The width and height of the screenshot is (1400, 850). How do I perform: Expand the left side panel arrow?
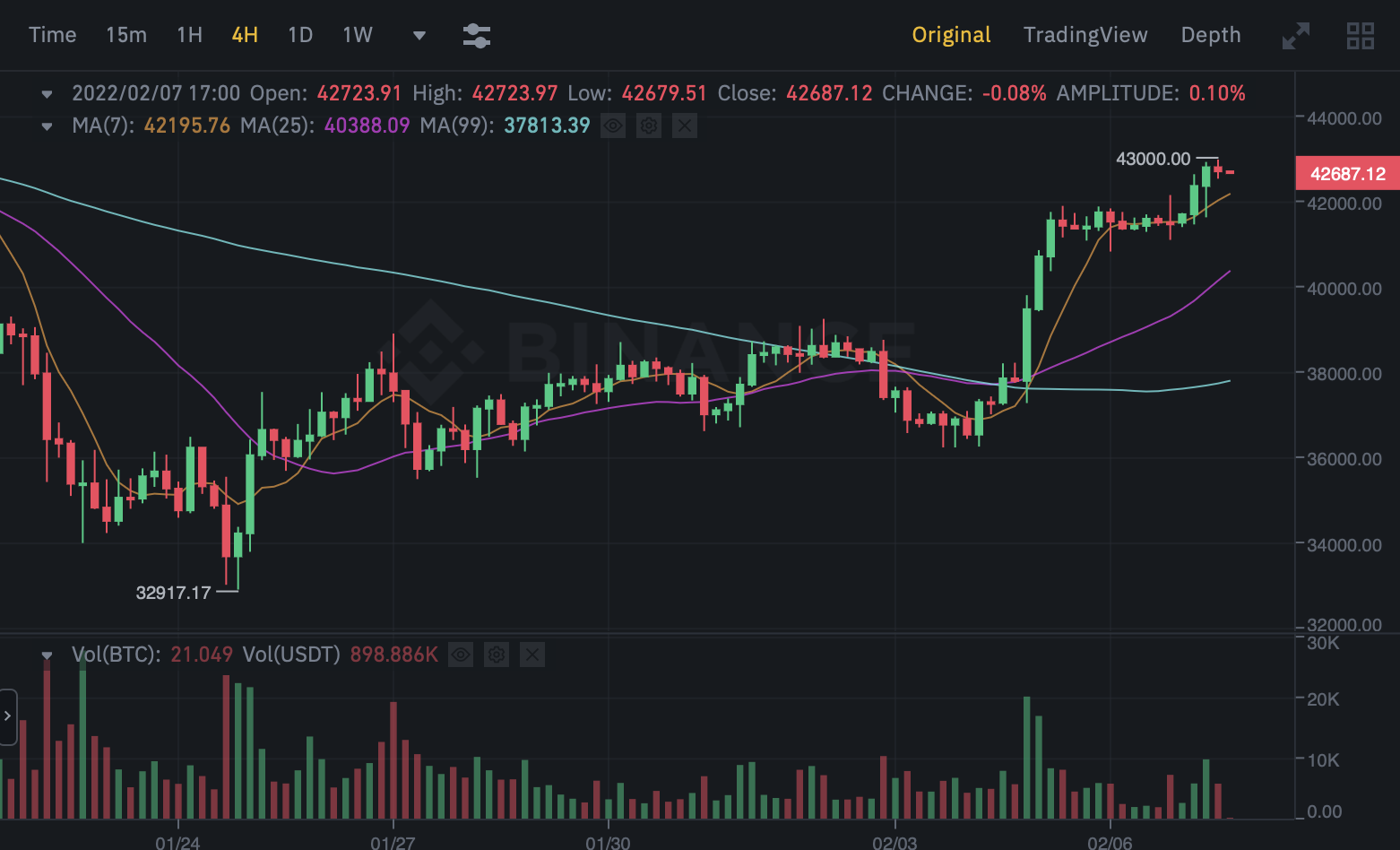[8, 716]
